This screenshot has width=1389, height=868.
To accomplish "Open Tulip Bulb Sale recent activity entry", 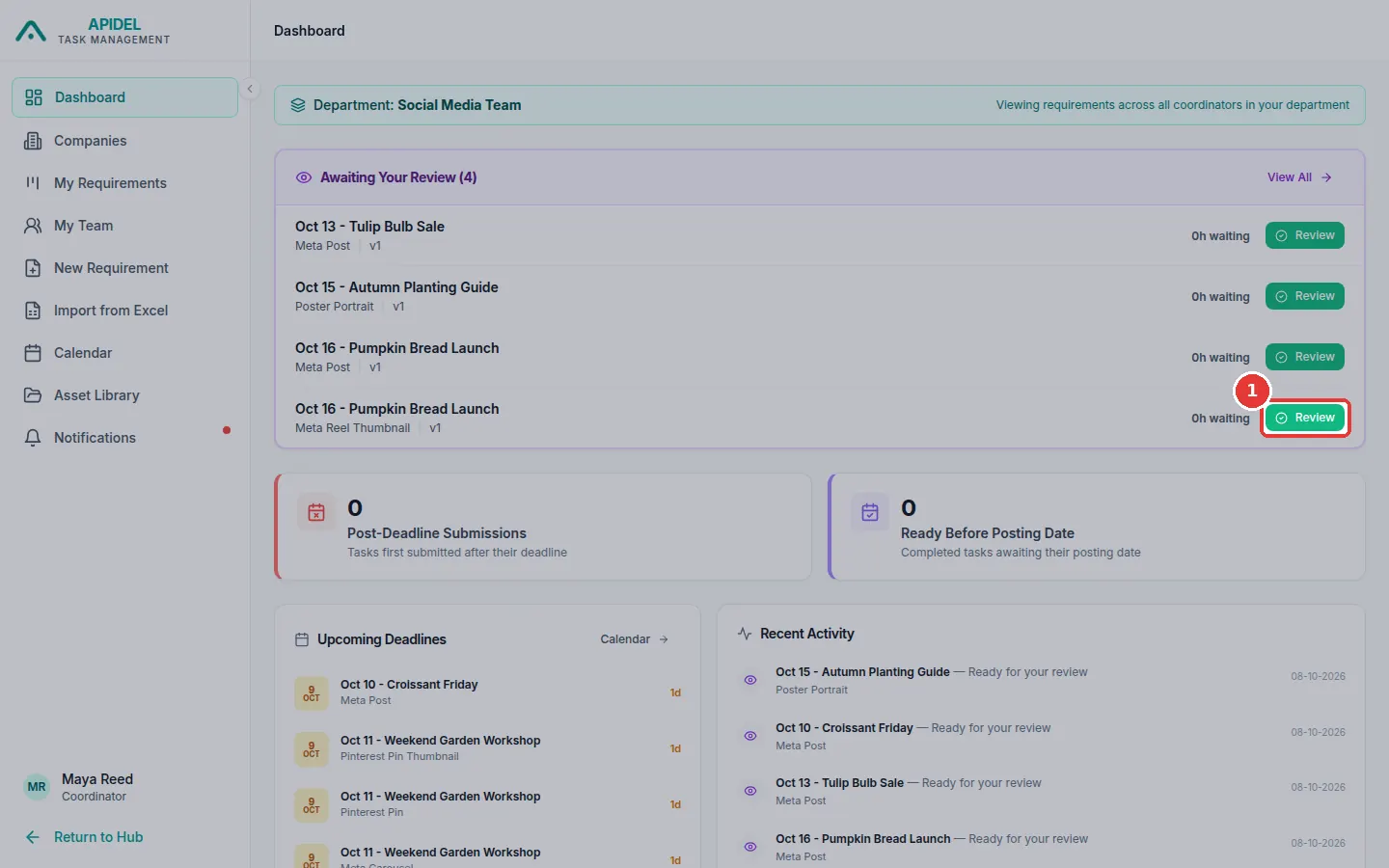I will (1041, 791).
